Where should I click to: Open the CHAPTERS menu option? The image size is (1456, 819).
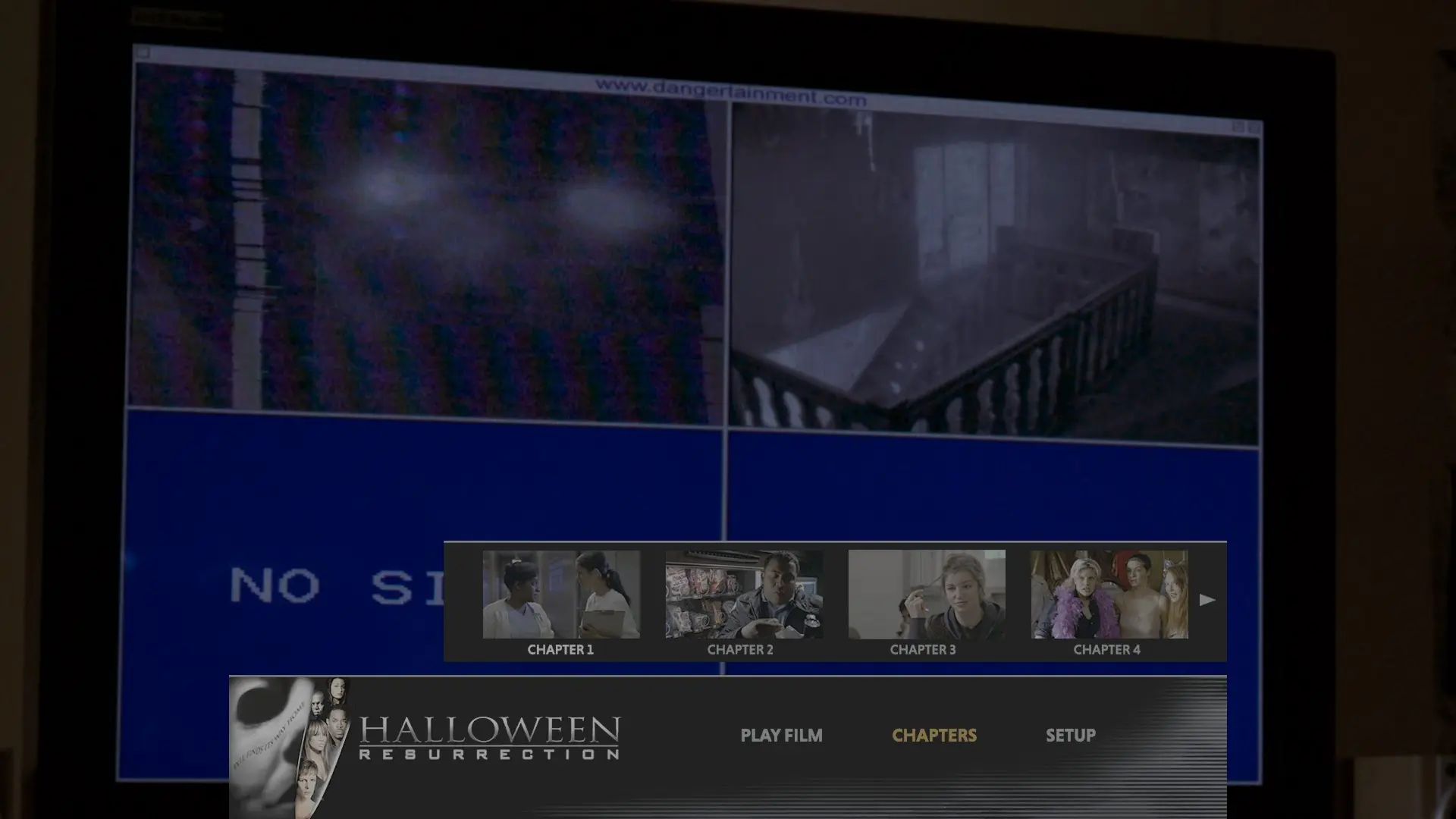click(x=934, y=735)
